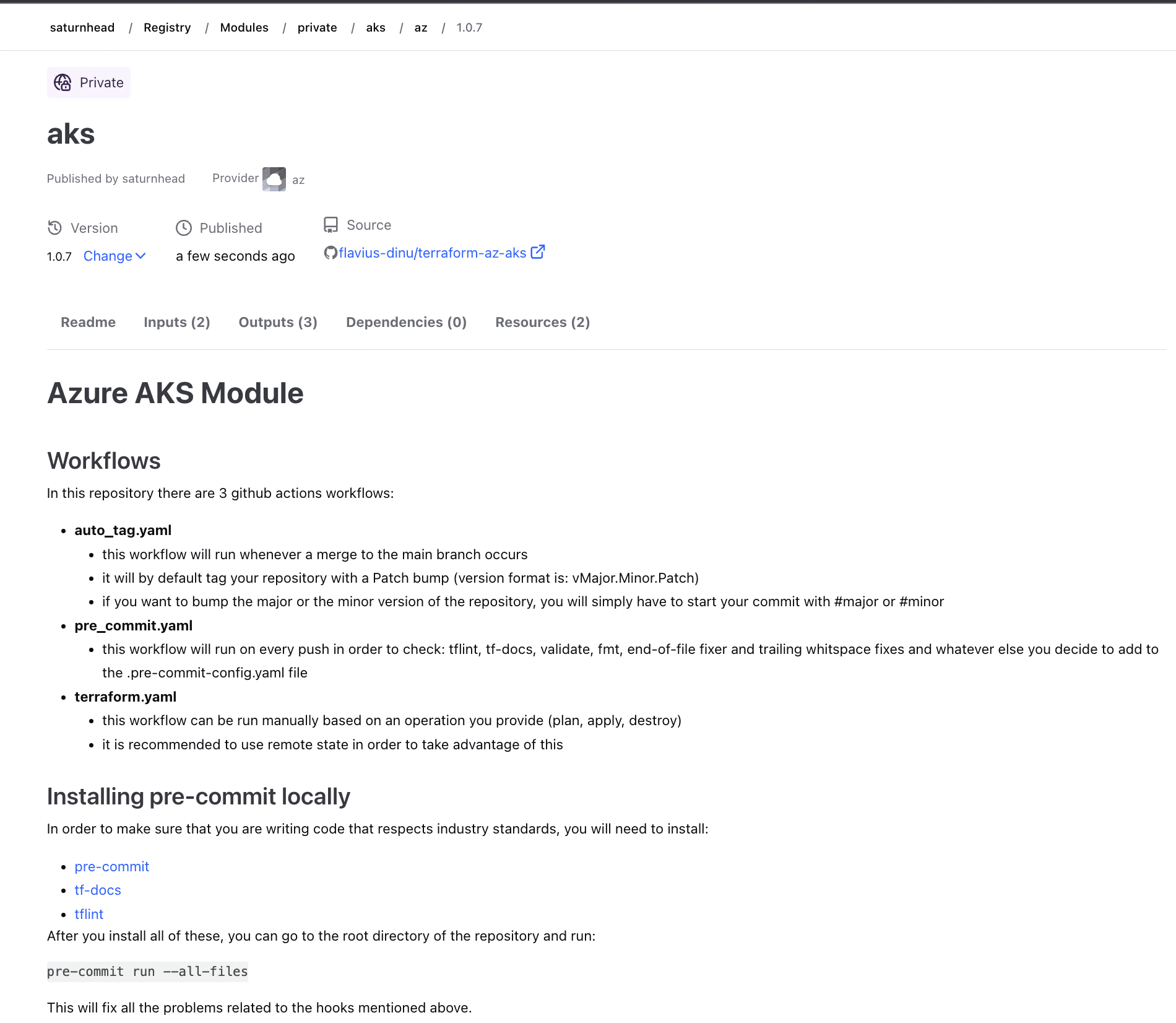This screenshot has width=1176, height=1023.
Task: Click the Private lock globe icon
Action: (x=63, y=82)
